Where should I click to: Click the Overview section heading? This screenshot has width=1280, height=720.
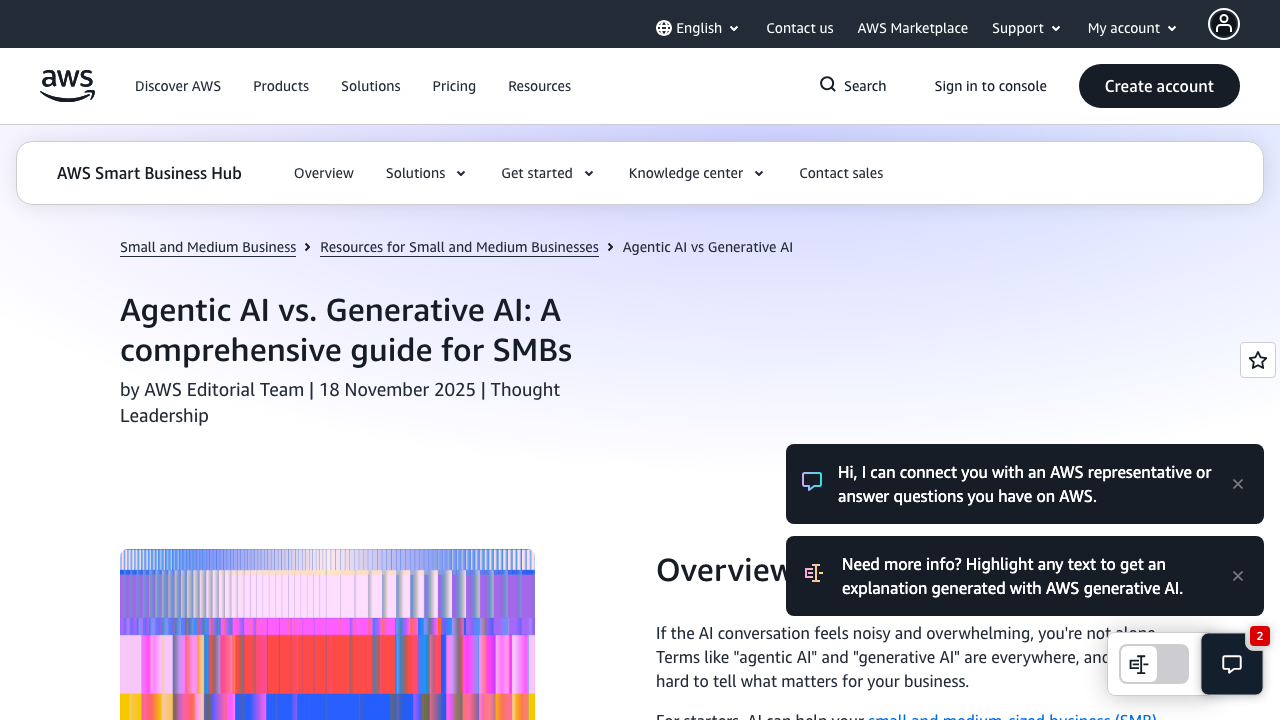point(722,570)
